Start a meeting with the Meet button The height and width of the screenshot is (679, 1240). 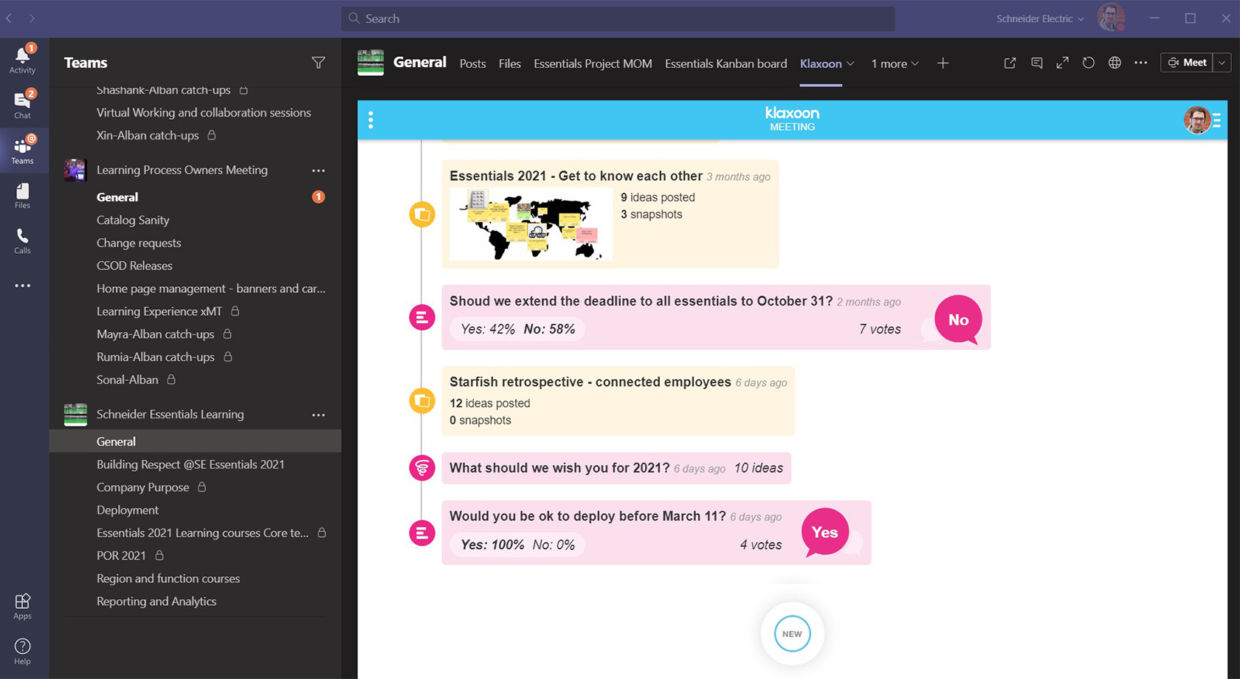point(1188,62)
